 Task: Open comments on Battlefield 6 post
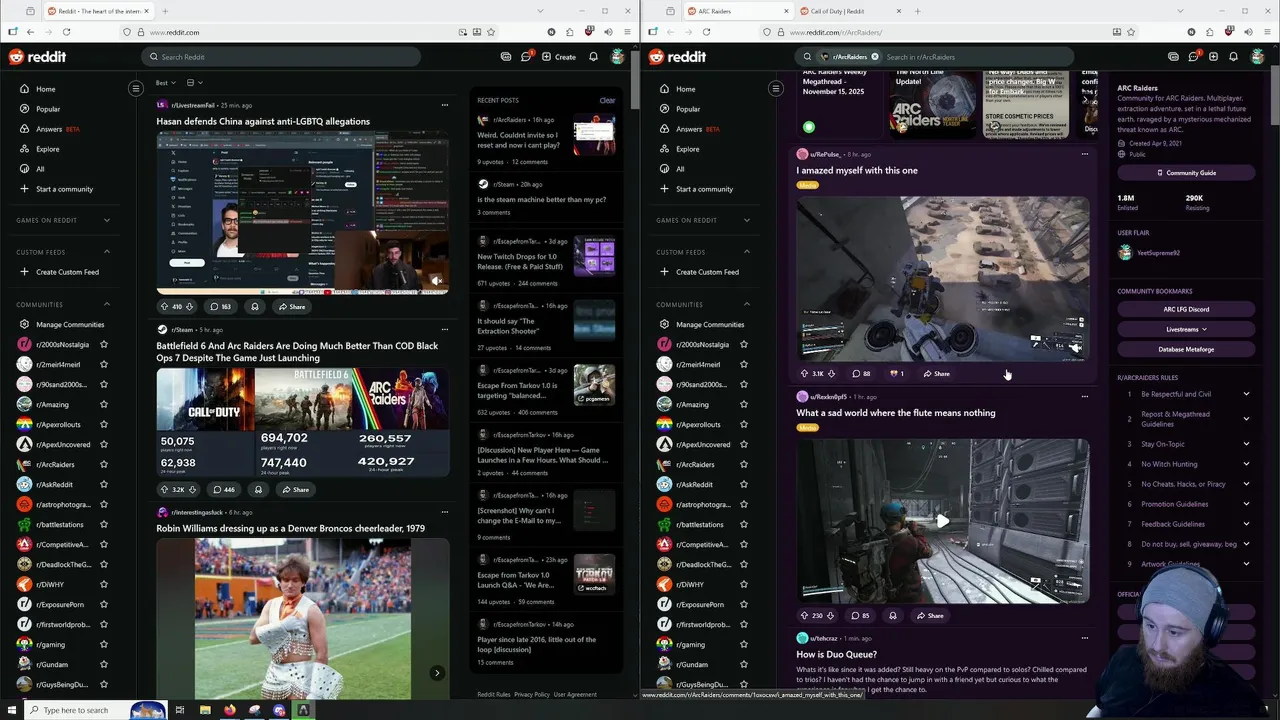(x=222, y=490)
